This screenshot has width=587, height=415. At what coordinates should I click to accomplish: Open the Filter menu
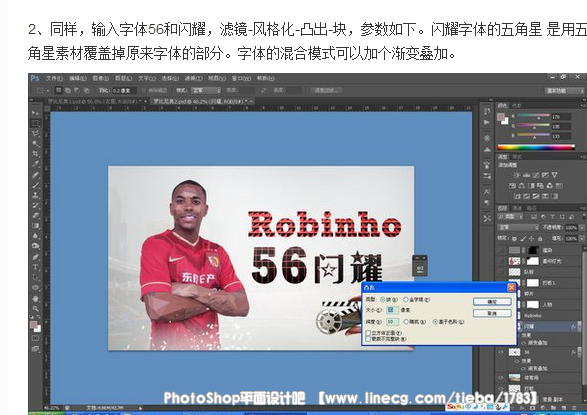(x=193, y=78)
